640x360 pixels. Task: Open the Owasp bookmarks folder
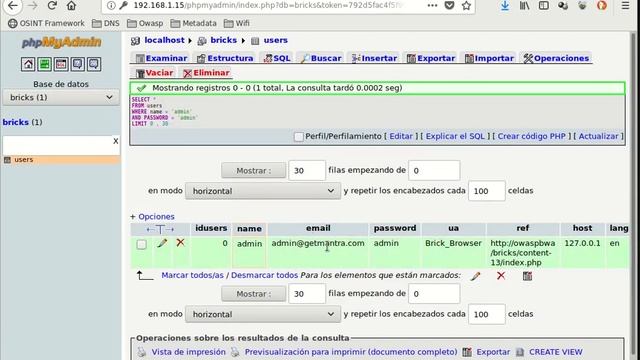click(x=145, y=23)
